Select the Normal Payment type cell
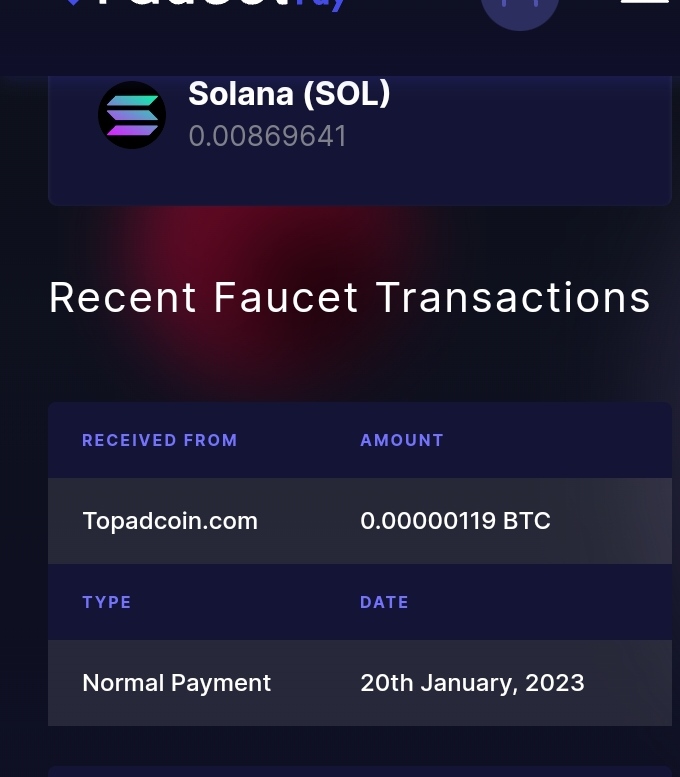Viewport: 680px width, 777px height. [x=176, y=683]
